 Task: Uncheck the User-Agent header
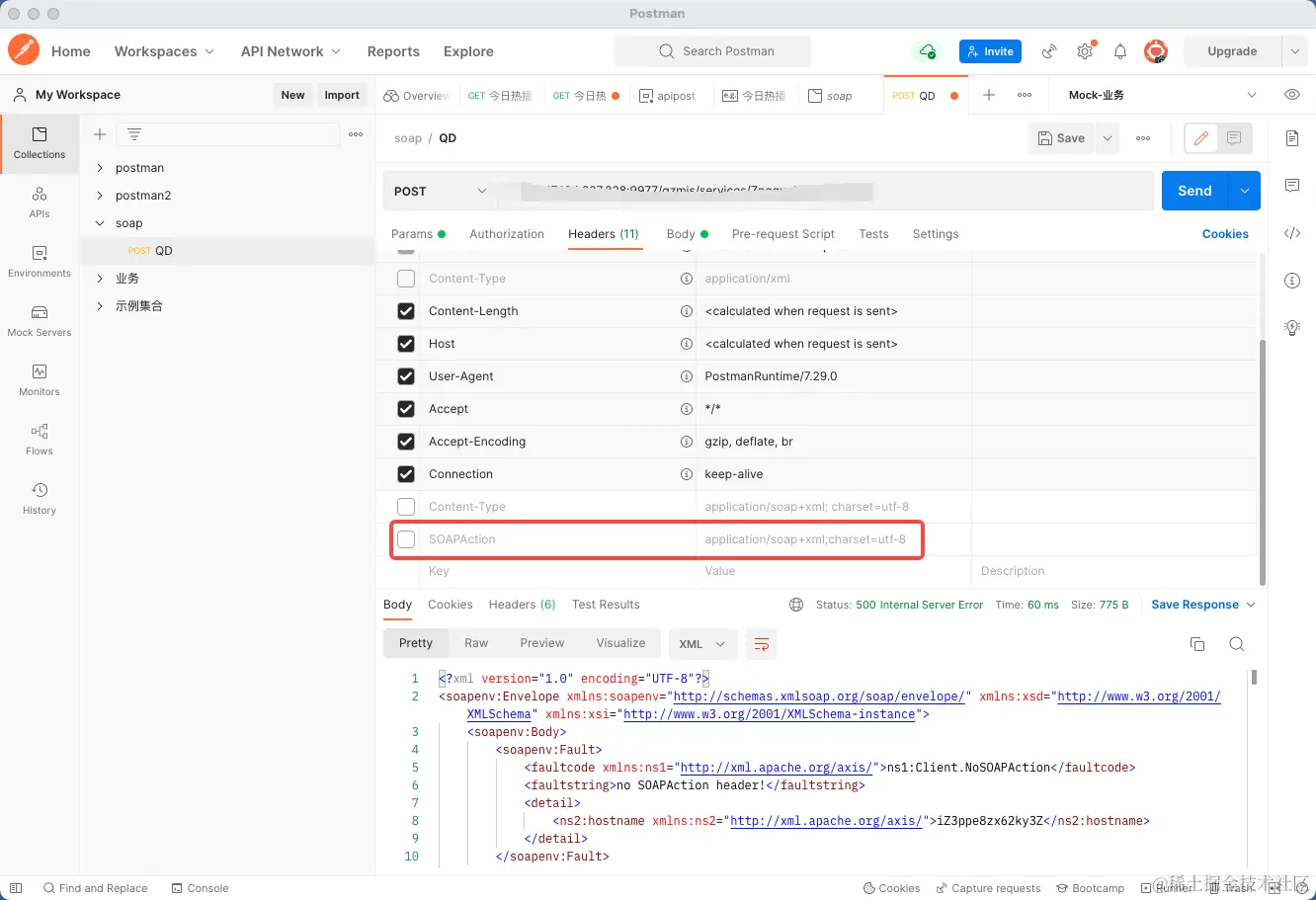(406, 376)
